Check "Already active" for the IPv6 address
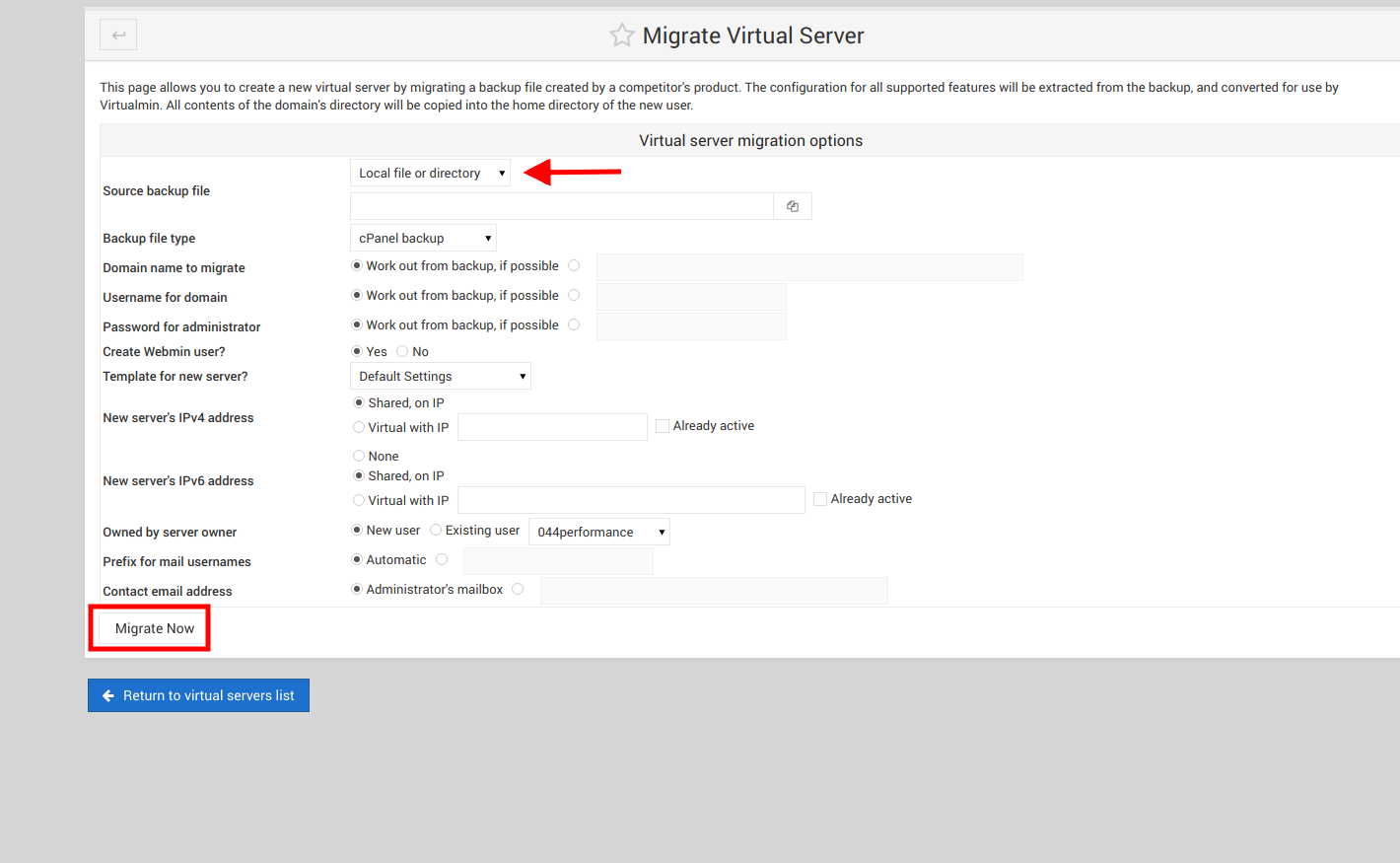 tap(819, 498)
